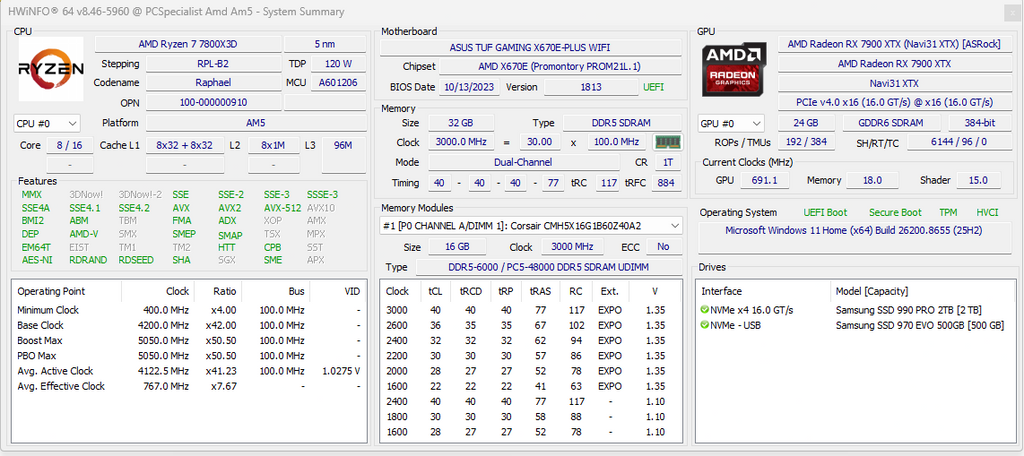Screen dimensions: 1024x456
Task: Click the Secure Boot status label
Action: point(895,212)
